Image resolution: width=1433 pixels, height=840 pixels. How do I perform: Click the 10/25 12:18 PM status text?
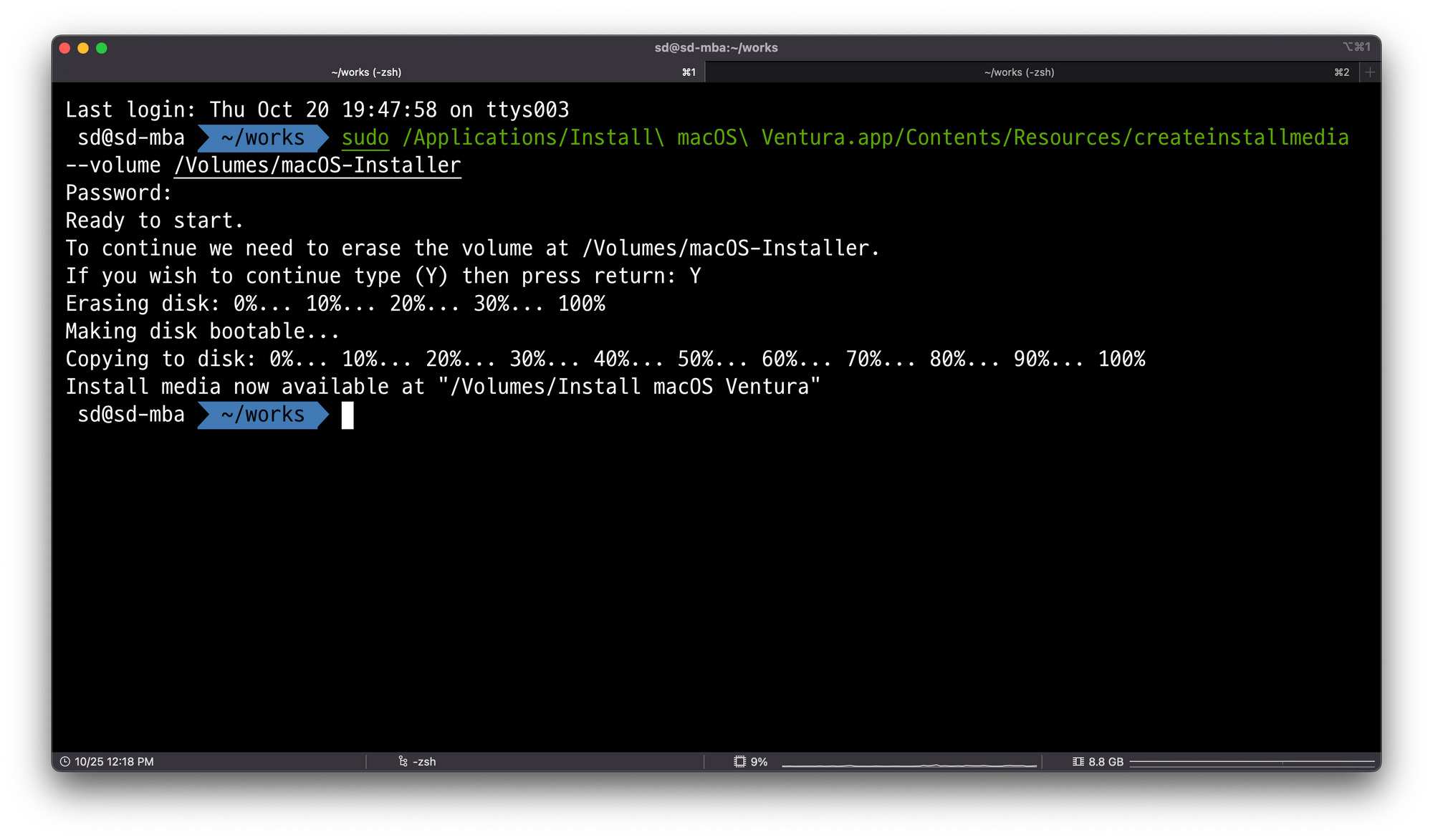[x=114, y=761]
